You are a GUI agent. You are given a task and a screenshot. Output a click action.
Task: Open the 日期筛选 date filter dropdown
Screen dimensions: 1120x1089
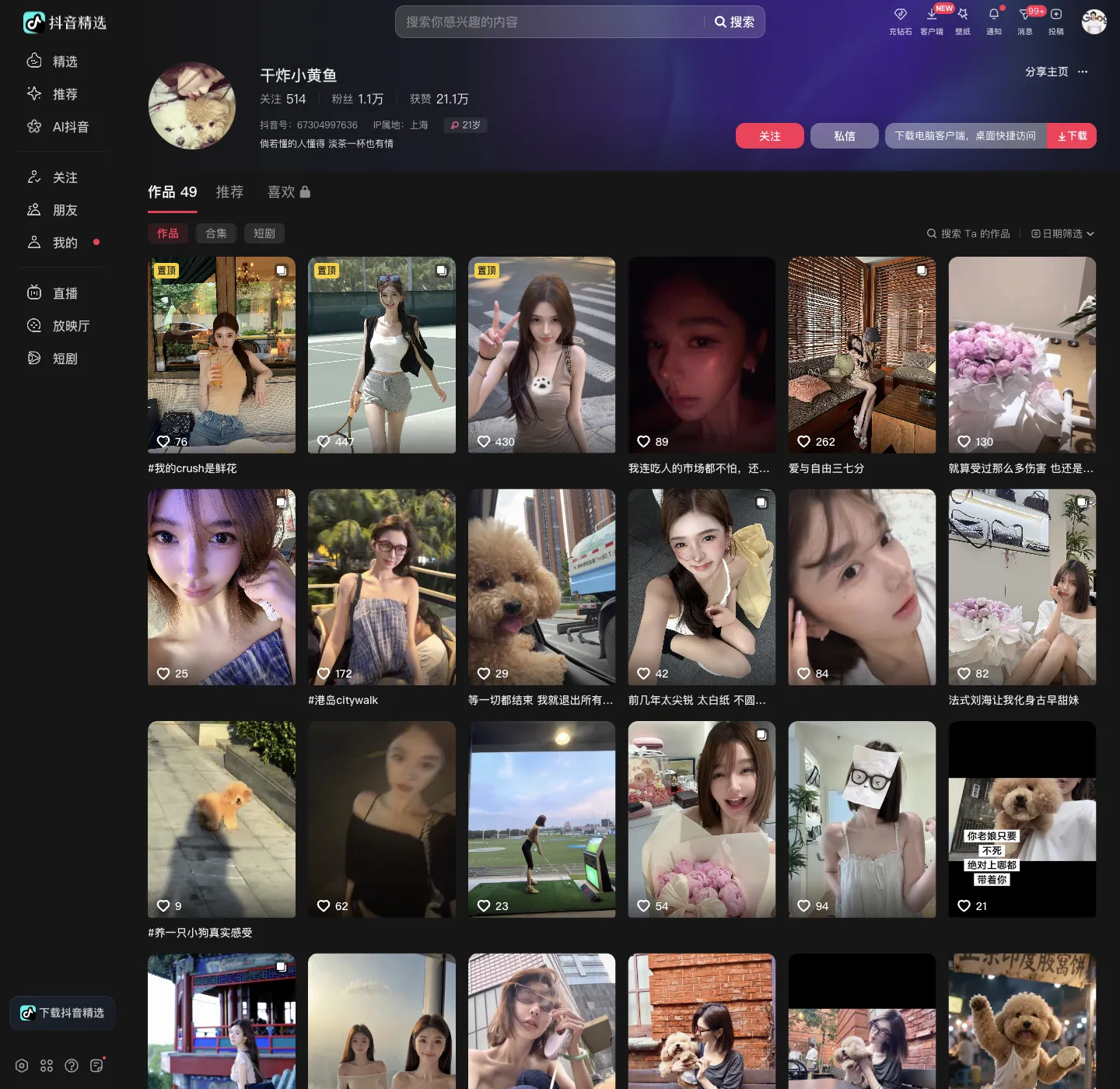point(1062,233)
